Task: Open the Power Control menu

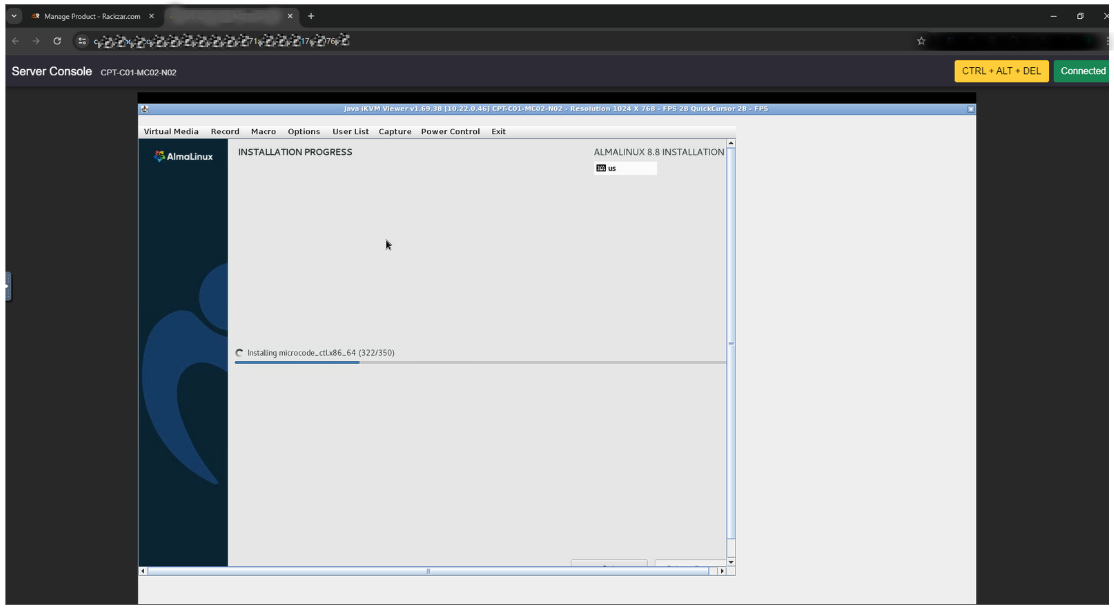Action: pyautogui.click(x=450, y=131)
